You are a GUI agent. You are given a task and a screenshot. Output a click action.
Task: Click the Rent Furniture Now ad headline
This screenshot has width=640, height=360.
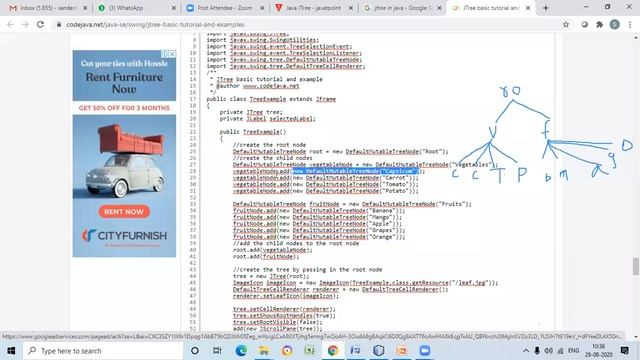[x=124, y=83]
